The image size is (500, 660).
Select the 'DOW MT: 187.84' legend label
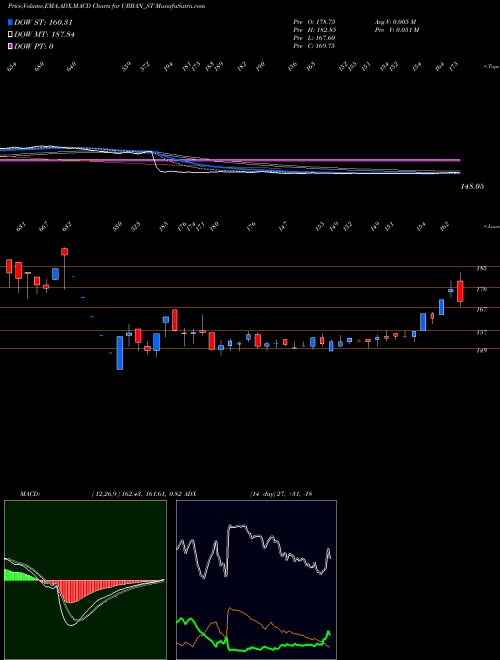point(44,35)
